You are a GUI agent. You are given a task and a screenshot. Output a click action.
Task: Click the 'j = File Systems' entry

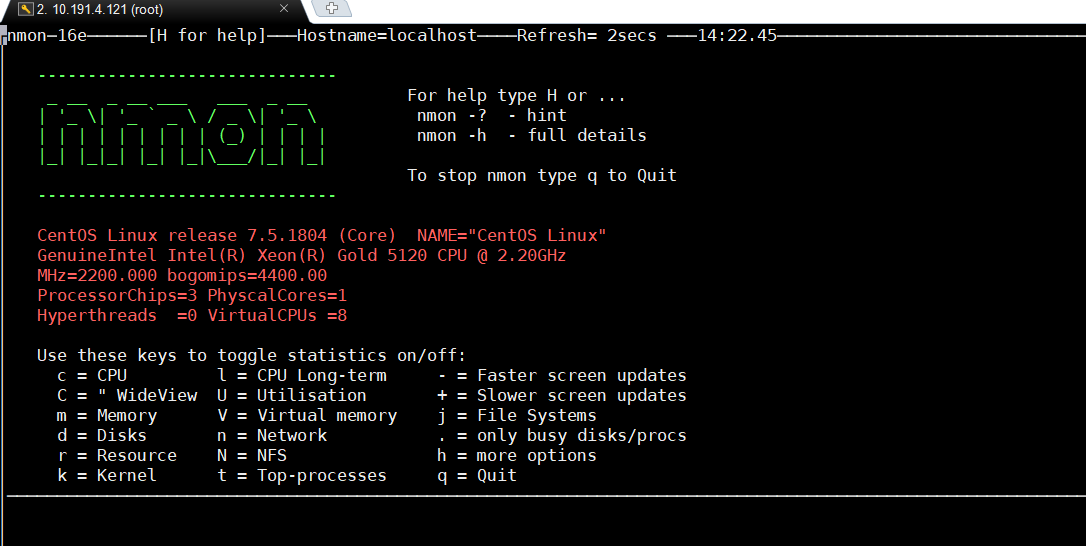tap(517, 416)
